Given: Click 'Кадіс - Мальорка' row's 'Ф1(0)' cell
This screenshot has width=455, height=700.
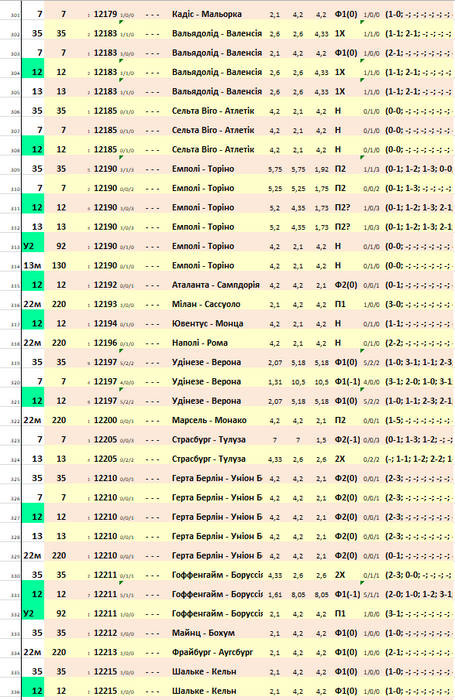Looking at the screenshot, I should click(x=346, y=14).
